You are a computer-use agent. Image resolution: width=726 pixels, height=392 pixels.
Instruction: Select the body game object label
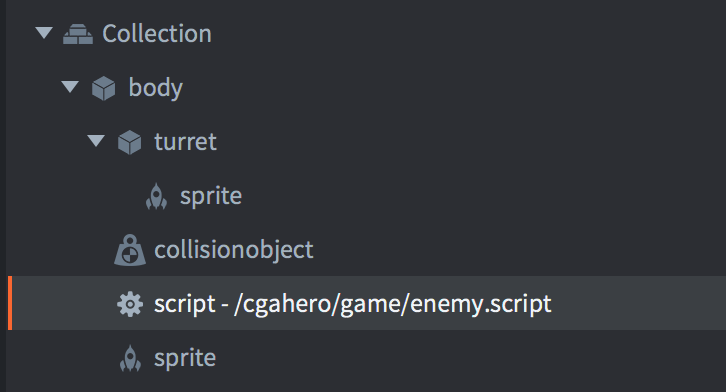pyautogui.click(x=156, y=88)
